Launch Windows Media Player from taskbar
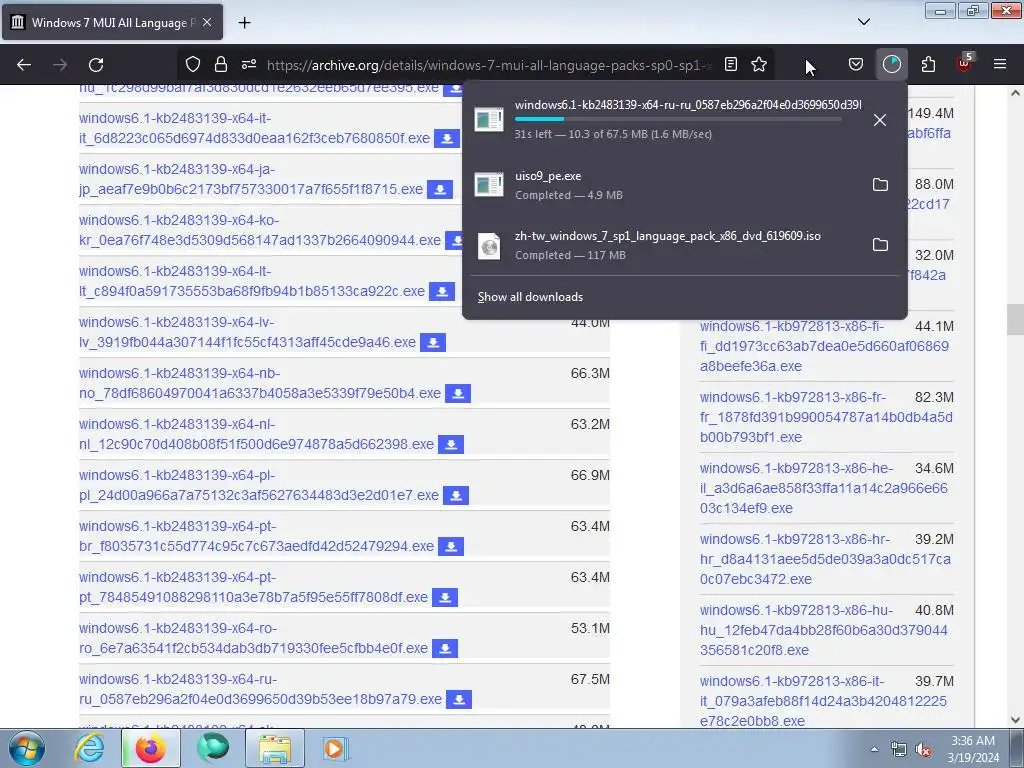Screen dimensions: 1024x768 [335, 748]
